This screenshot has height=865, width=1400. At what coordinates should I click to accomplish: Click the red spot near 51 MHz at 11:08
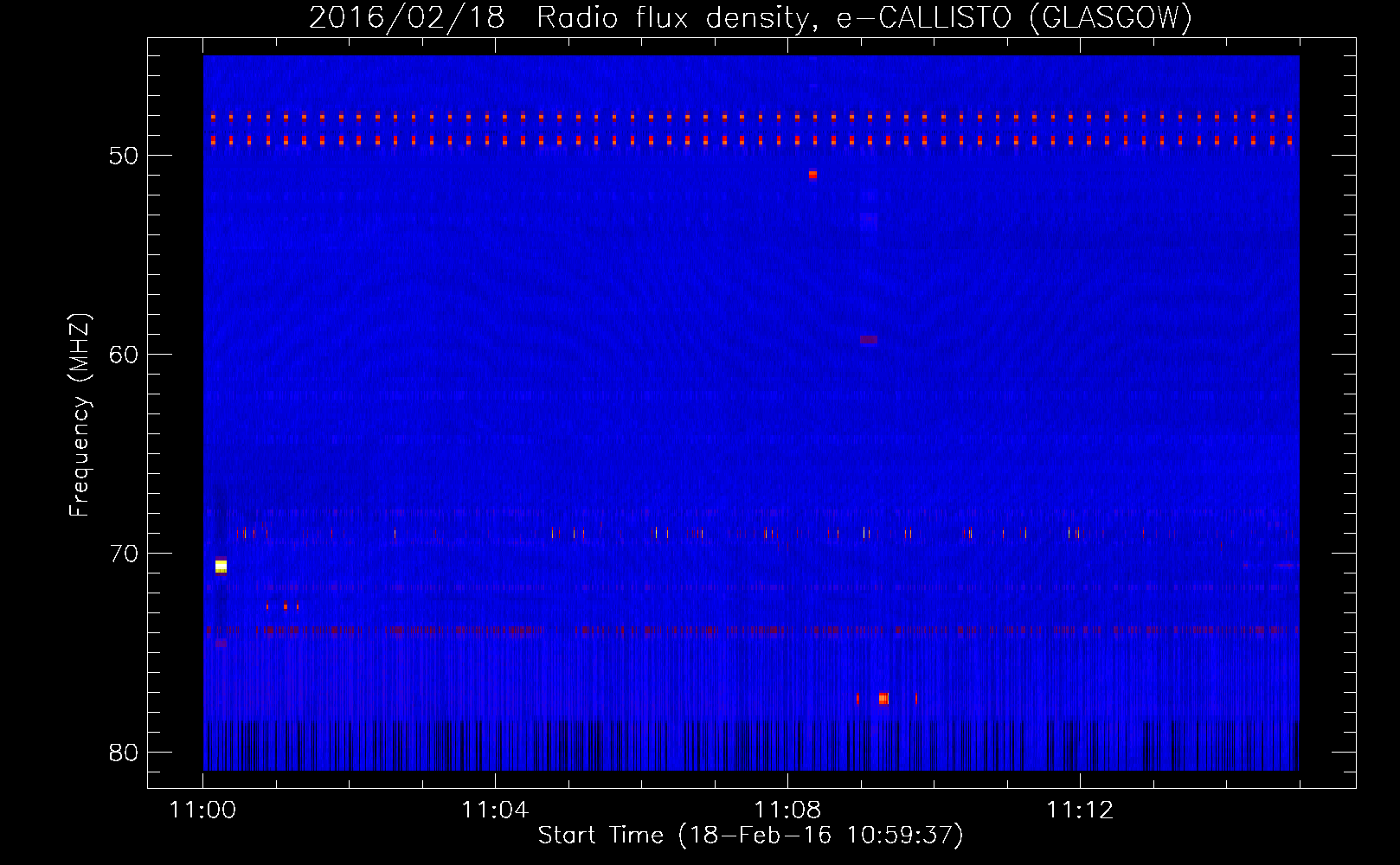[x=812, y=175]
